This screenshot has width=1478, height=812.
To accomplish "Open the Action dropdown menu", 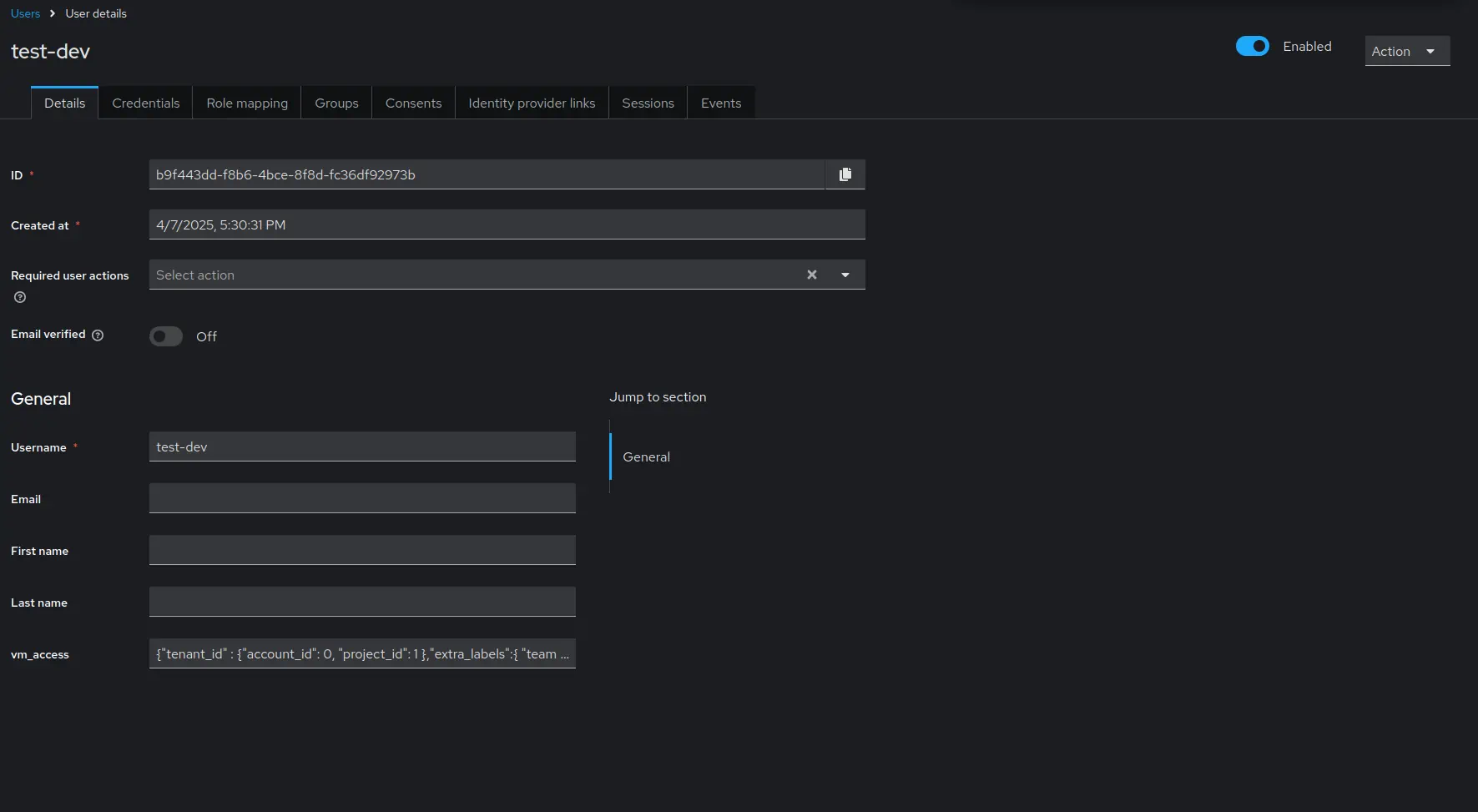I will (1406, 51).
